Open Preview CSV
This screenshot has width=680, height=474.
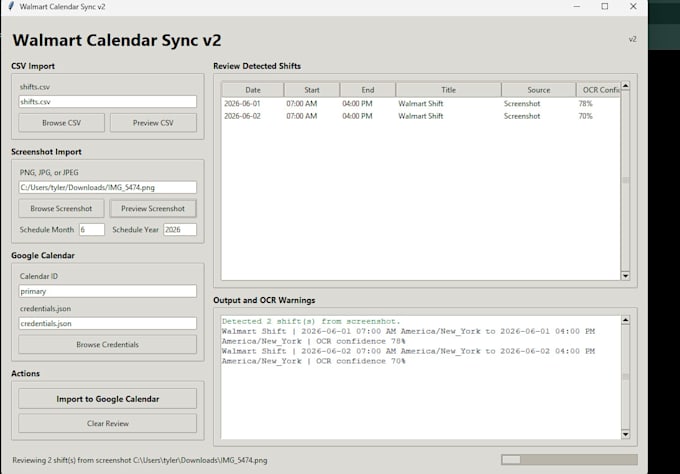pos(153,123)
